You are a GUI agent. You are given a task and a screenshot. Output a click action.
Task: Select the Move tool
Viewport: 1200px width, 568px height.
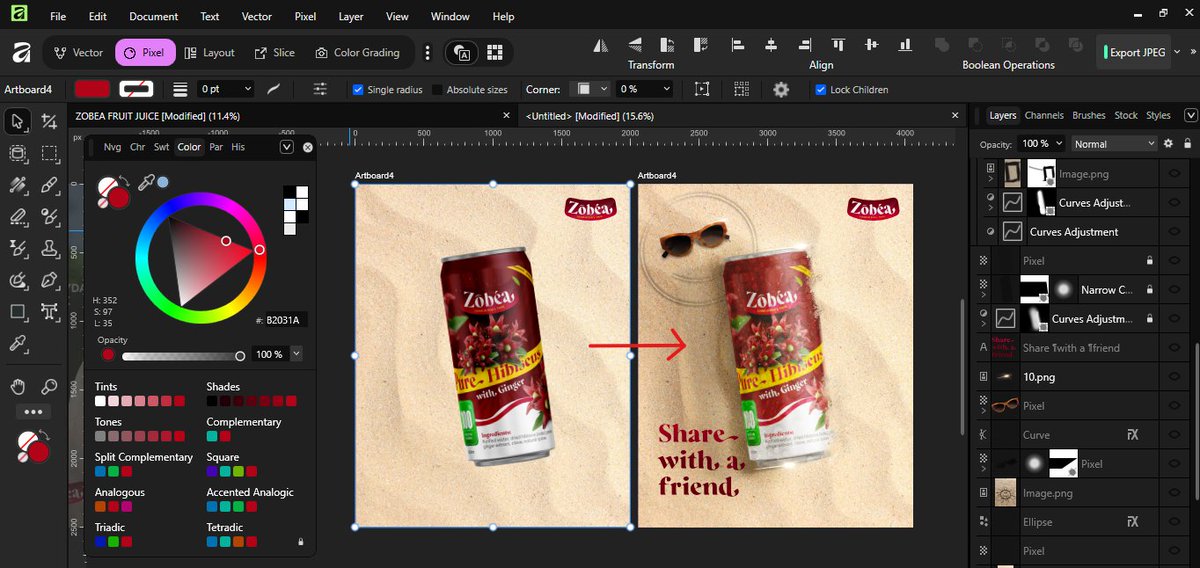(x=17, y=122)
